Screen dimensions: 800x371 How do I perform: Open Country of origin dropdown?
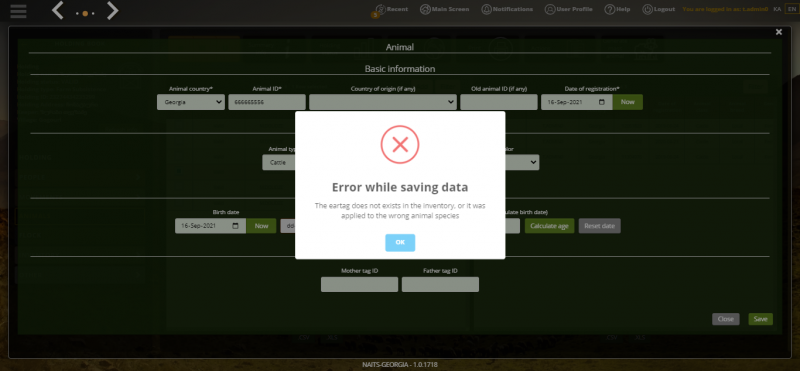coord(383,102)
